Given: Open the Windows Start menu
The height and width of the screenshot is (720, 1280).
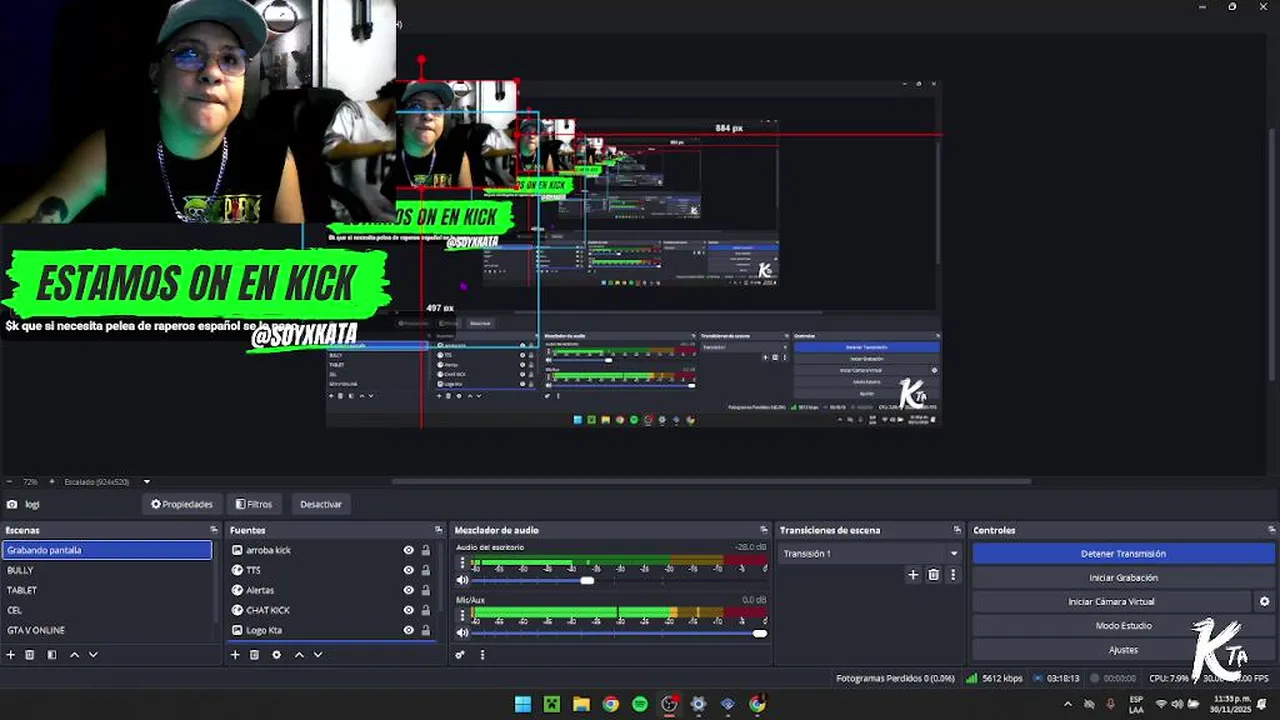Looking at the screenshot, I should (522, 704).
